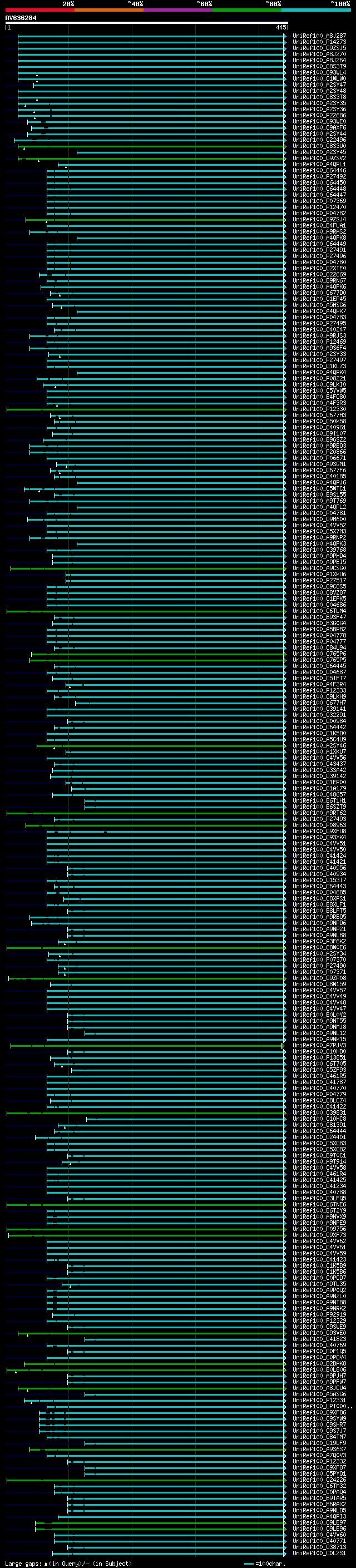356x1568 pixels.
Task: Click the UniRef100_C1K5D0 label
Action: (x=319, y=734)
